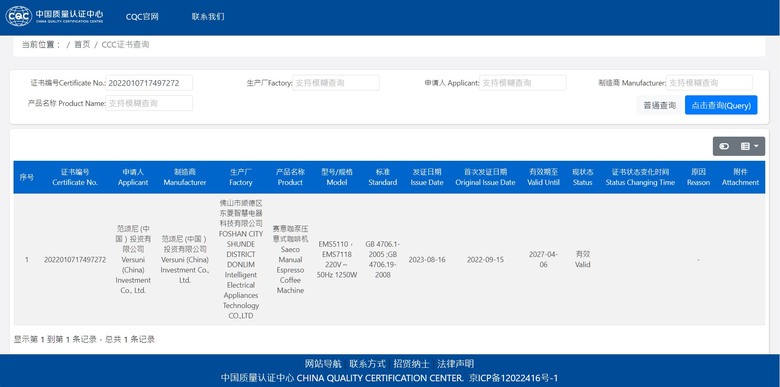This screenshot has width=780, height=387.
Task: Click the 制造商 Manufacturer column header
Action: [185, 177]
